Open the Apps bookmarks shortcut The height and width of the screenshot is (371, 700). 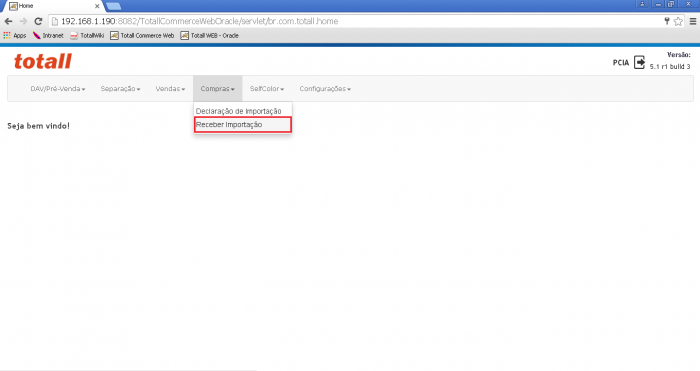click(x=15, y=35)
